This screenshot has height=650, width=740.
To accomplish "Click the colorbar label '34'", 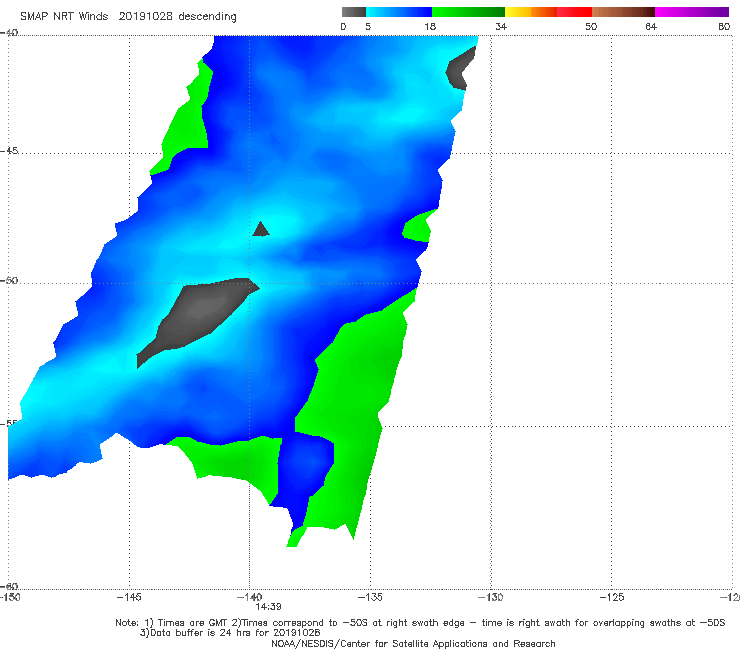I will point(501,27).
